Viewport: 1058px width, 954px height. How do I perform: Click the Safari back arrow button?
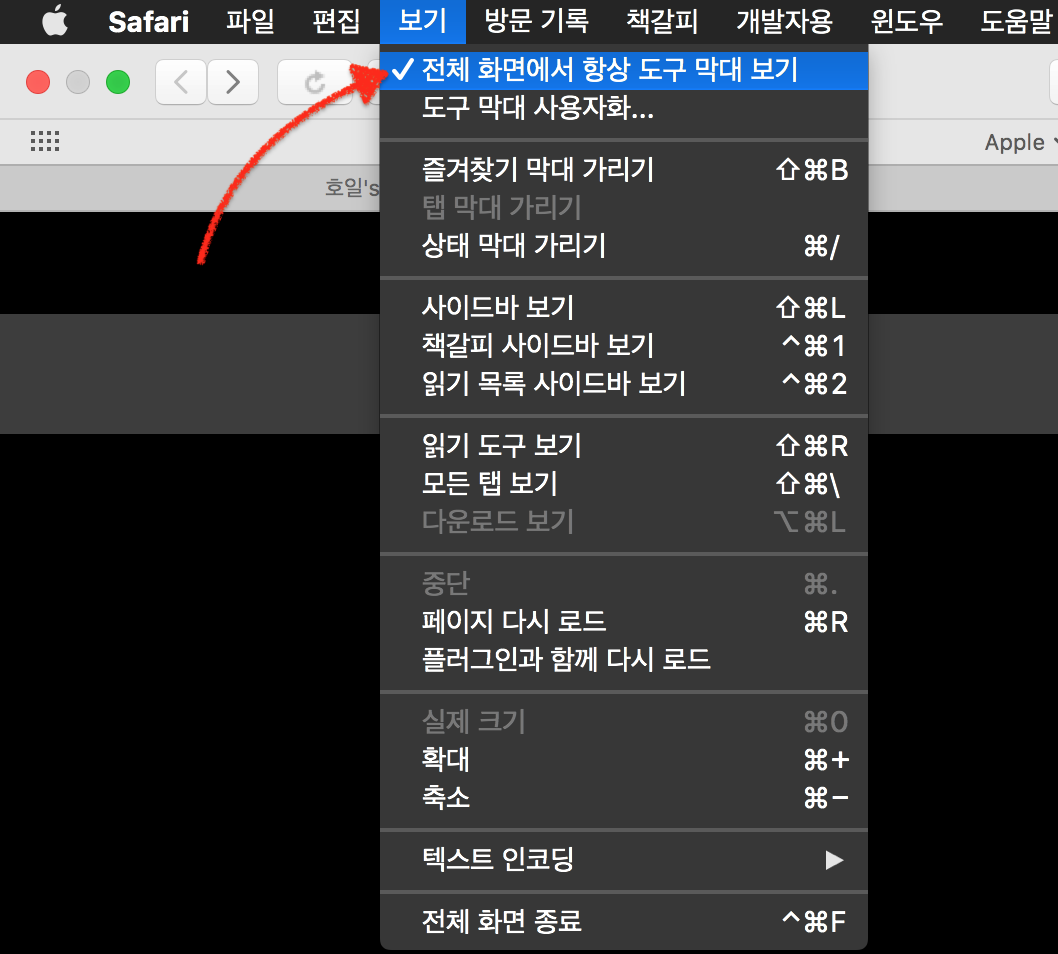181,82
